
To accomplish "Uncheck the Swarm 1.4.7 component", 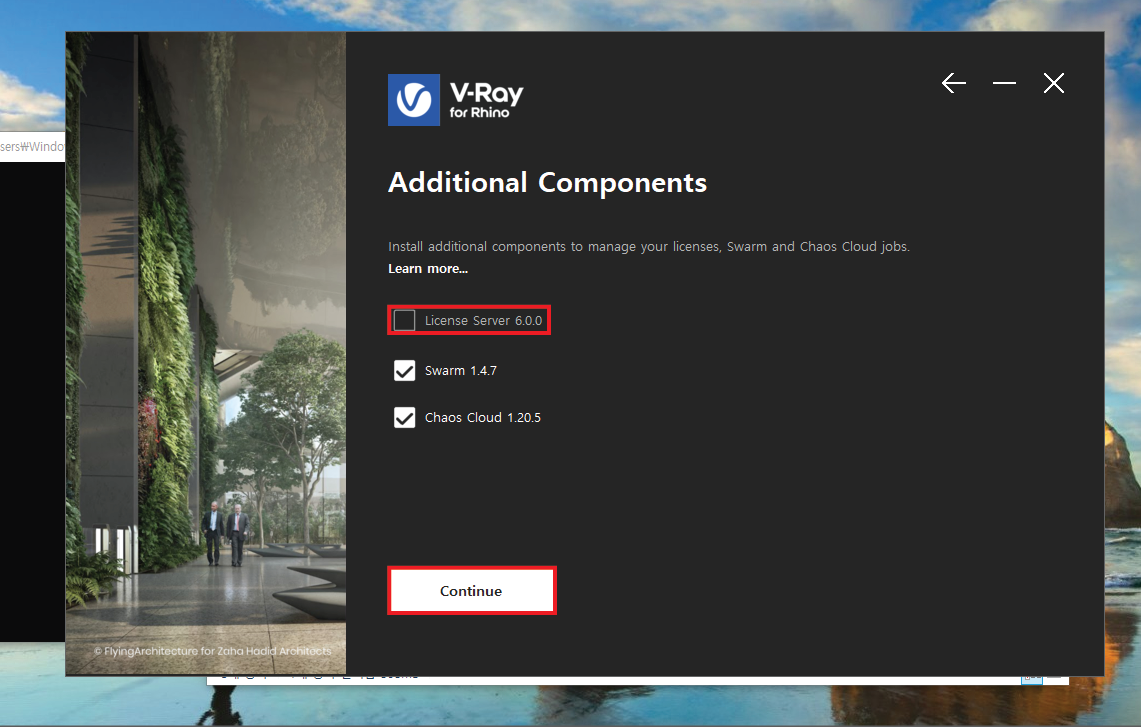I will [x=405, y=370].
